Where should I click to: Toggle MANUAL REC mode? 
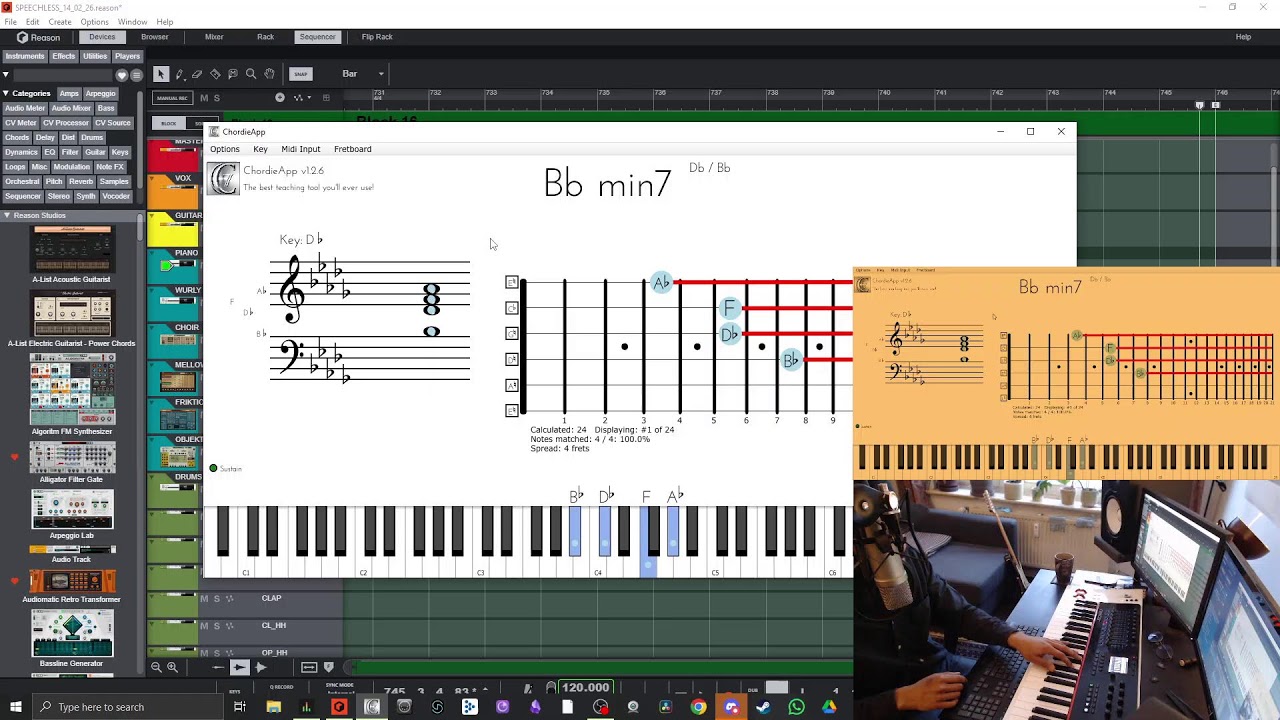click(173, 98)
